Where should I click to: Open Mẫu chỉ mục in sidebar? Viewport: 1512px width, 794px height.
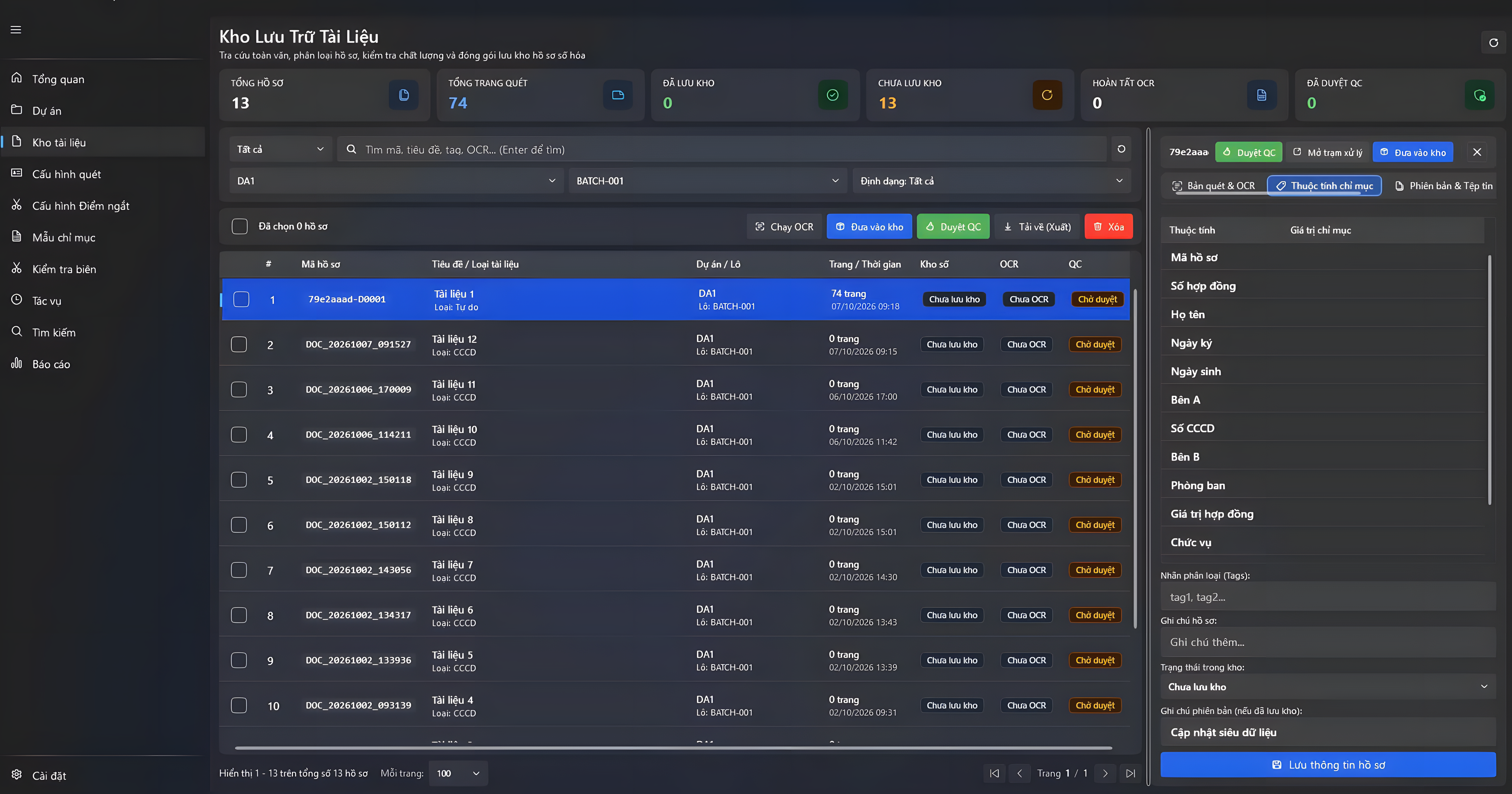[103, 237]
